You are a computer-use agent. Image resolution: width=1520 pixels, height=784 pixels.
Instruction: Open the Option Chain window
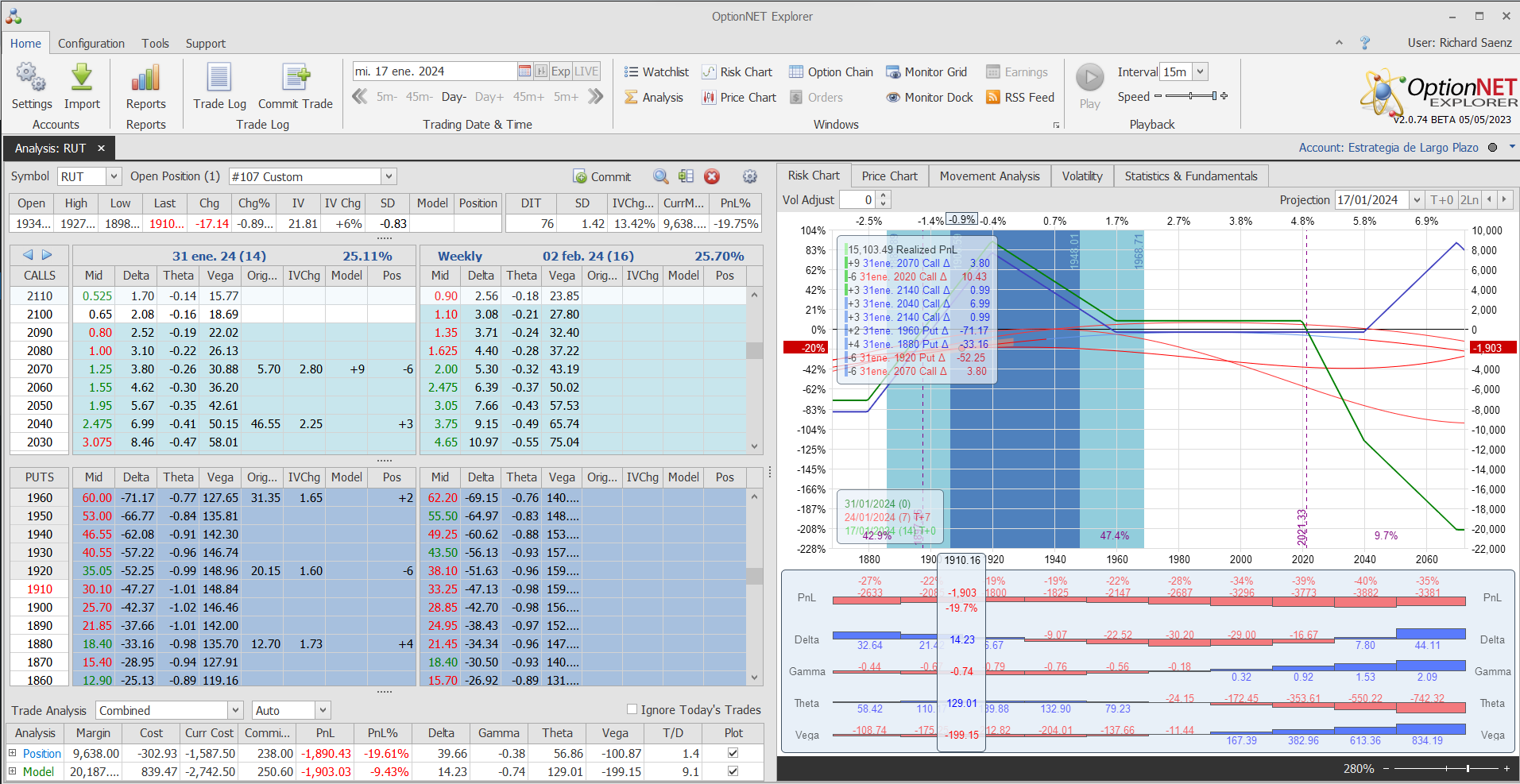pos(831,72)
